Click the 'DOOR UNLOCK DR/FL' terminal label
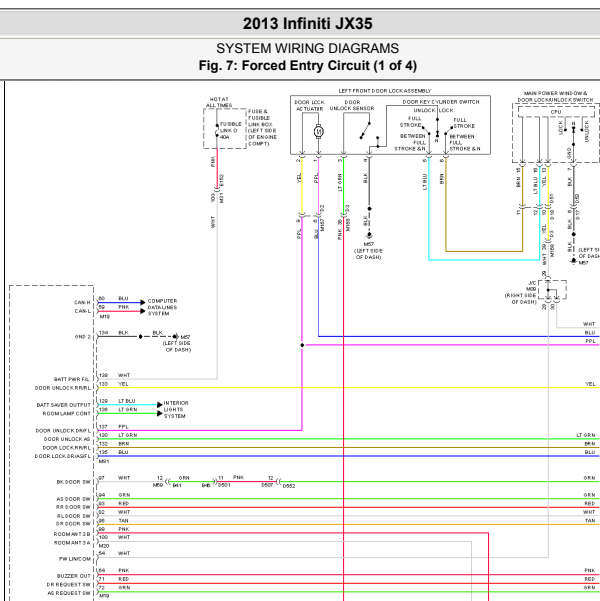Image resolution: width=600 pixels, height=601 pixels. [x=63, y=430]
